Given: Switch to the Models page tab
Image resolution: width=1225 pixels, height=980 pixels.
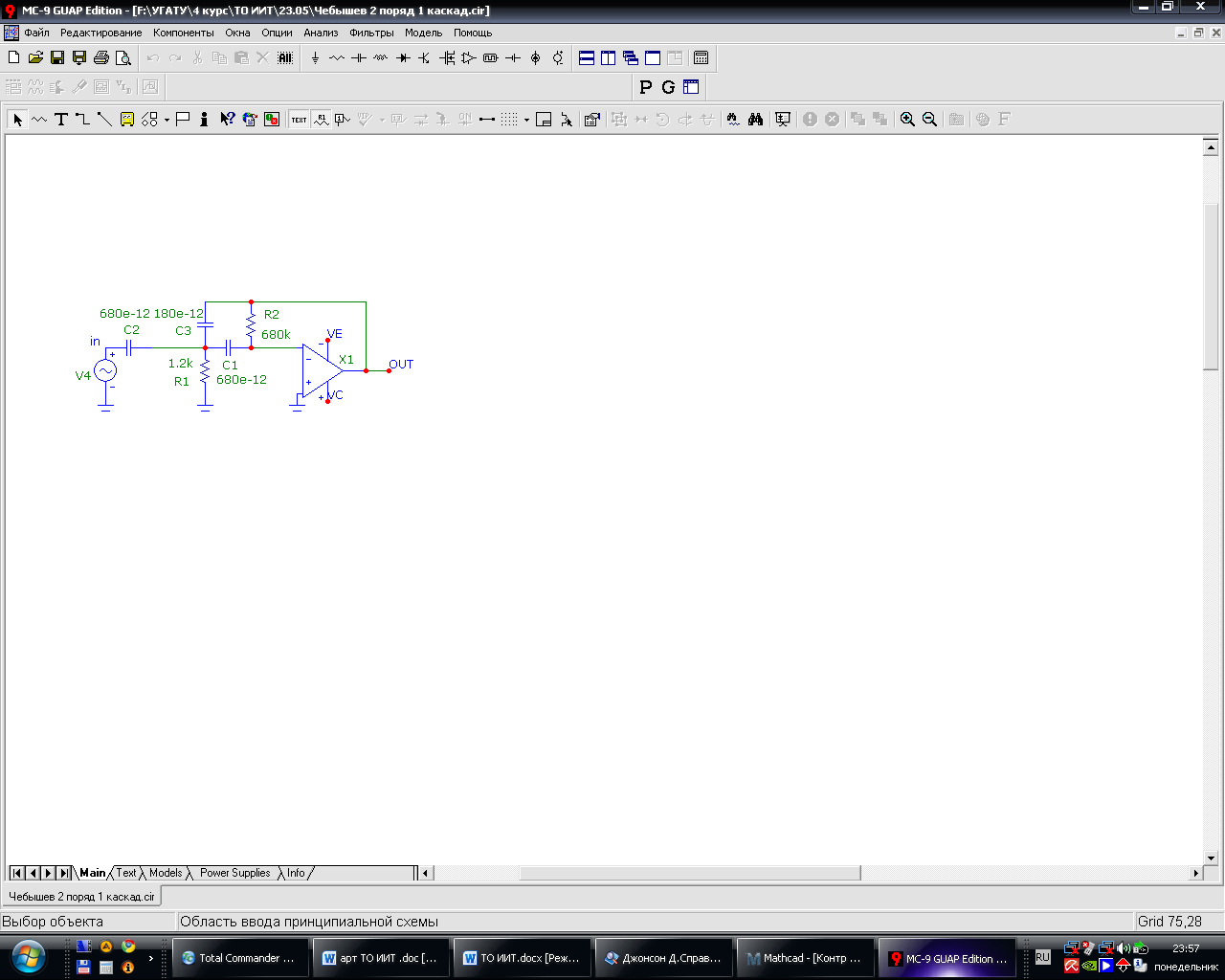Looking at the screenshot, I should click(x=166, y=873).
